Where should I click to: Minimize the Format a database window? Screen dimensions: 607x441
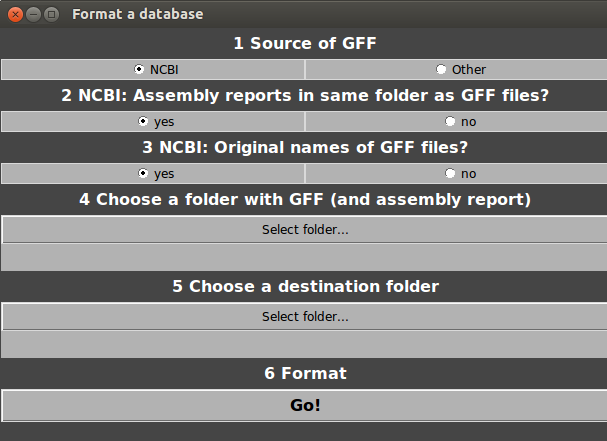coord(33,15)
